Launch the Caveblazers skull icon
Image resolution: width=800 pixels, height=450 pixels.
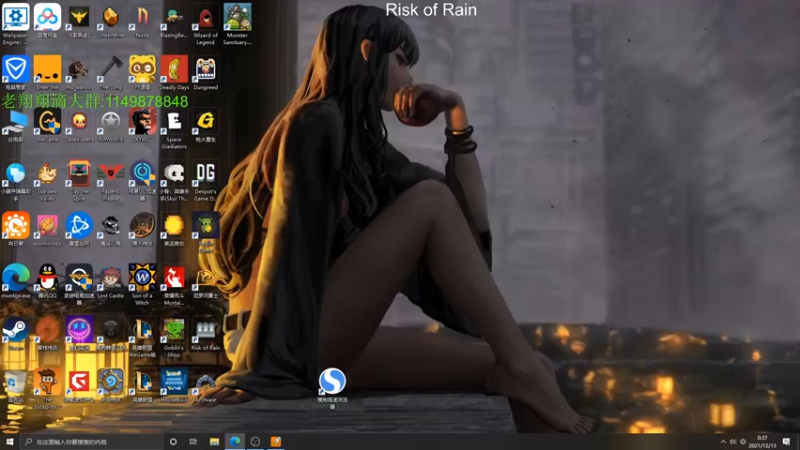coord(79,126)
